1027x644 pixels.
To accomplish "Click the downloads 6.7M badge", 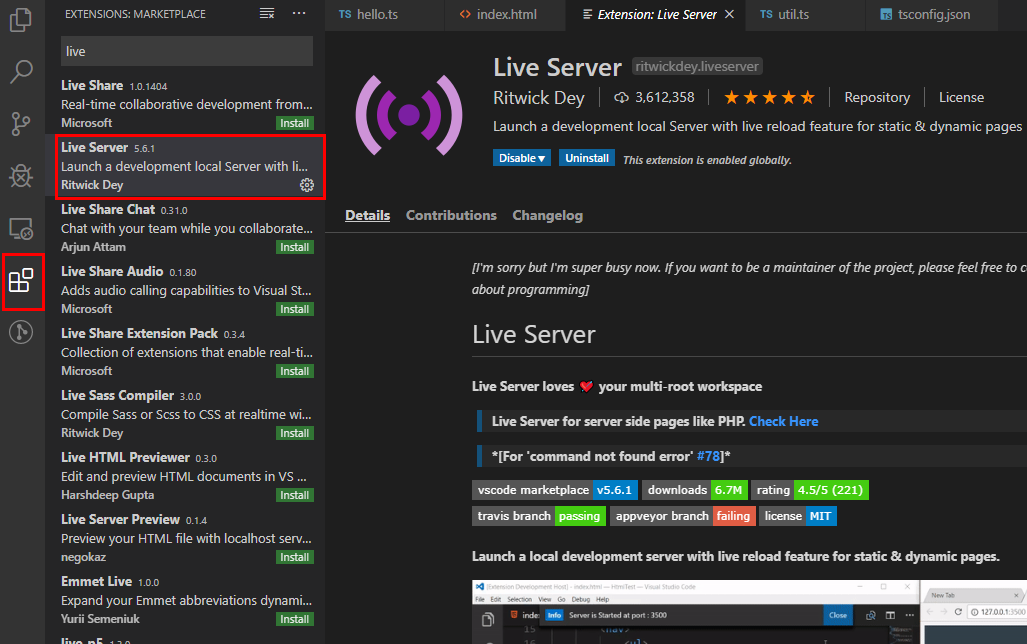I will 694,490.
